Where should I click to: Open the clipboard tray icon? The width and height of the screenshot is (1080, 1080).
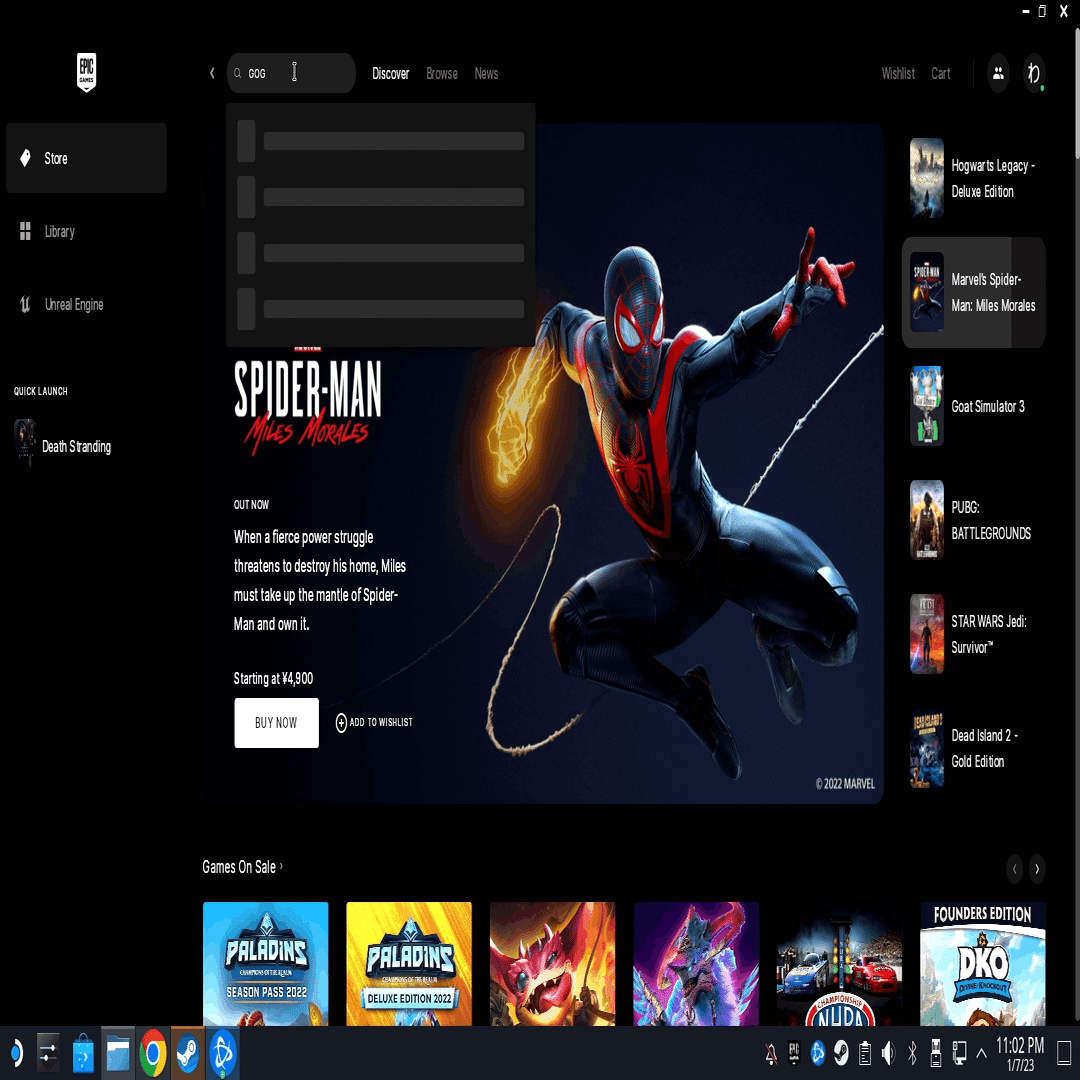tap(865, 1052)
